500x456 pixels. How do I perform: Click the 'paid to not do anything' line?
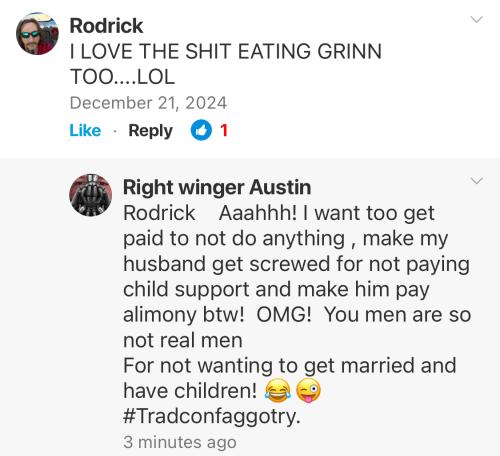pos(285,239)
